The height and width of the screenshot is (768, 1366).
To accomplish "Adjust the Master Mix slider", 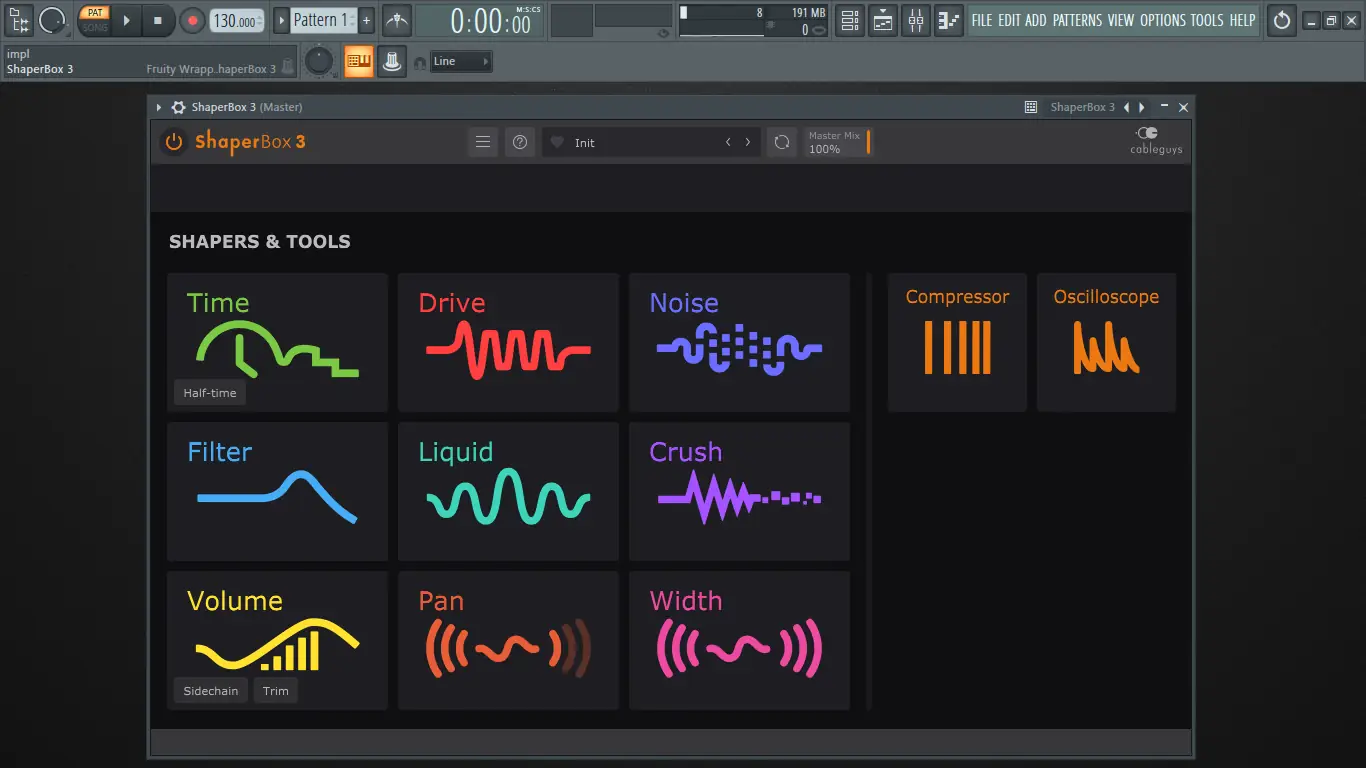I will (838, 142).
